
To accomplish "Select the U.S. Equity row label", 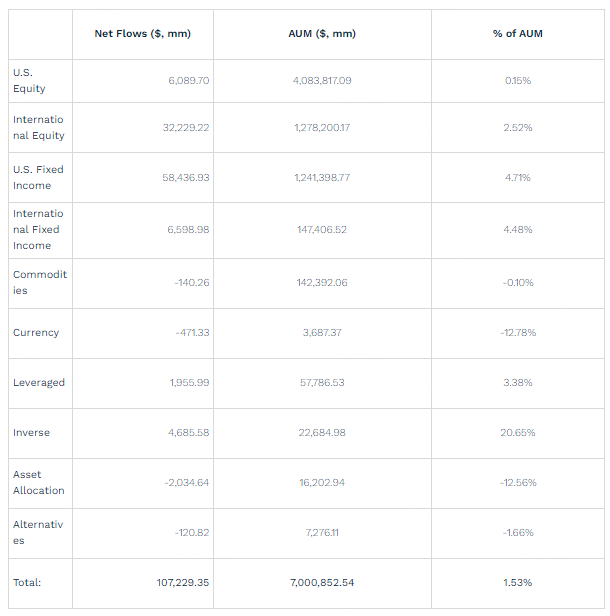I will click(29, 80).
